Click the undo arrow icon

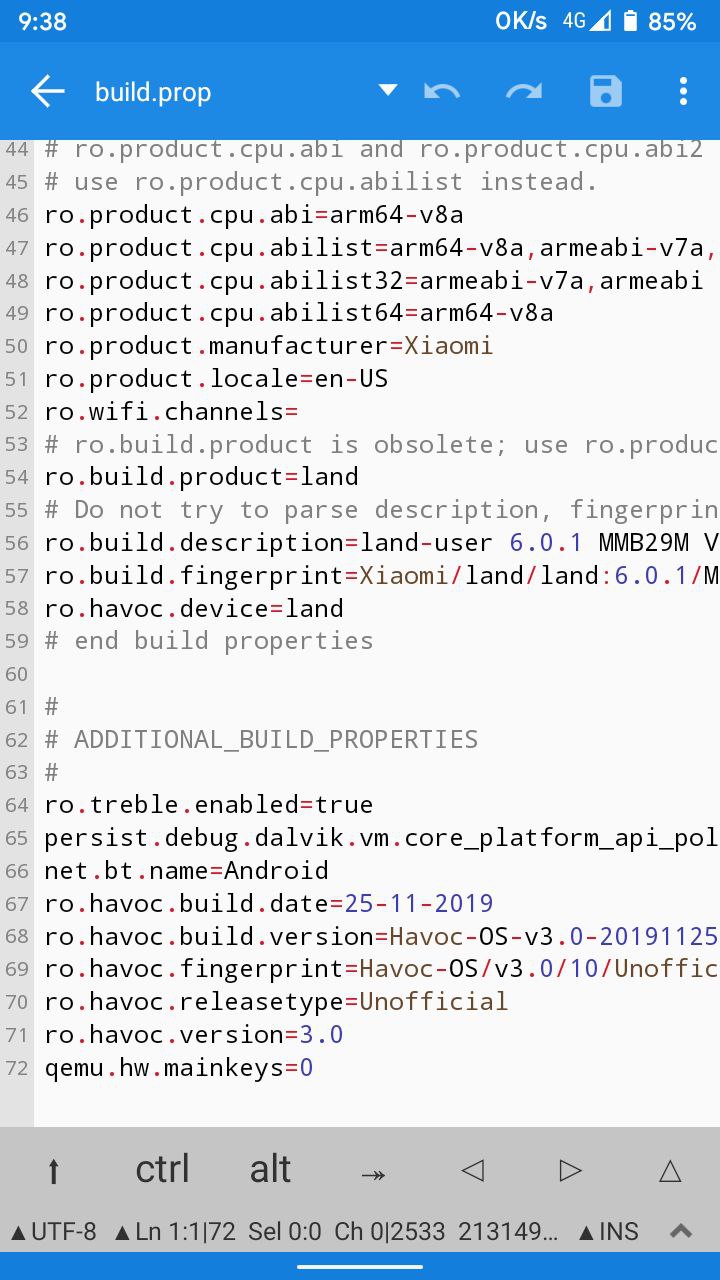point(442,92)
